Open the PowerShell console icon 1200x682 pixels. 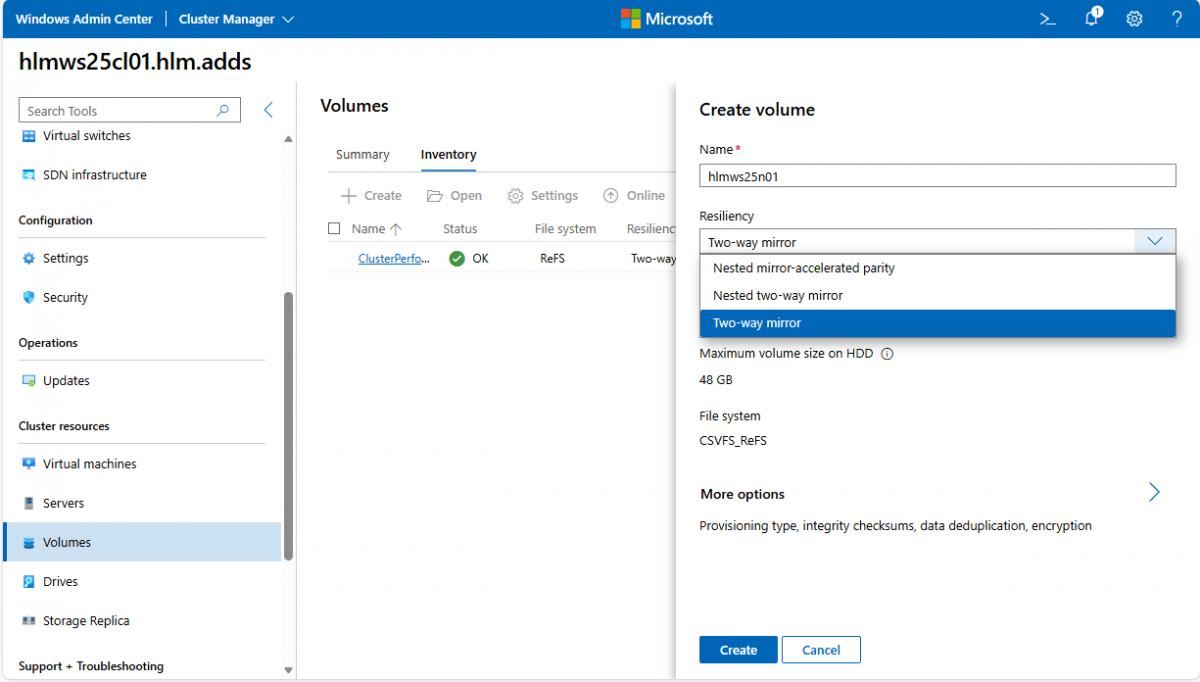(1047, 19)
